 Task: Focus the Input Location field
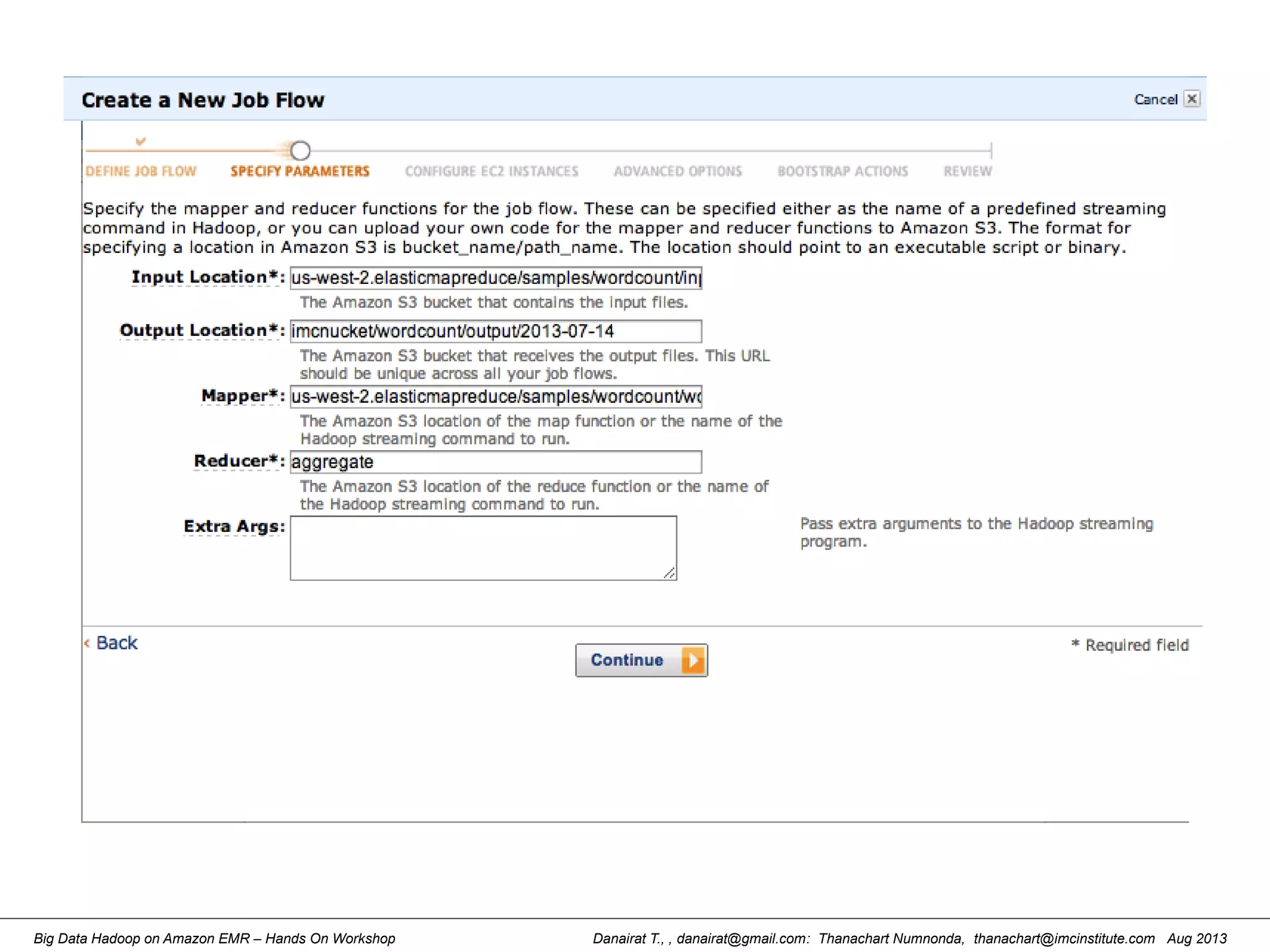pos(496,278)
